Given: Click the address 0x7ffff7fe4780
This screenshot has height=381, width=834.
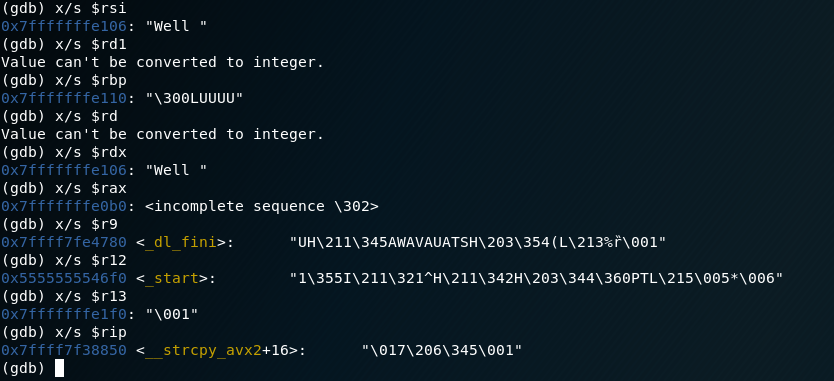Looking at the screenshot, I should pos(64,242).
